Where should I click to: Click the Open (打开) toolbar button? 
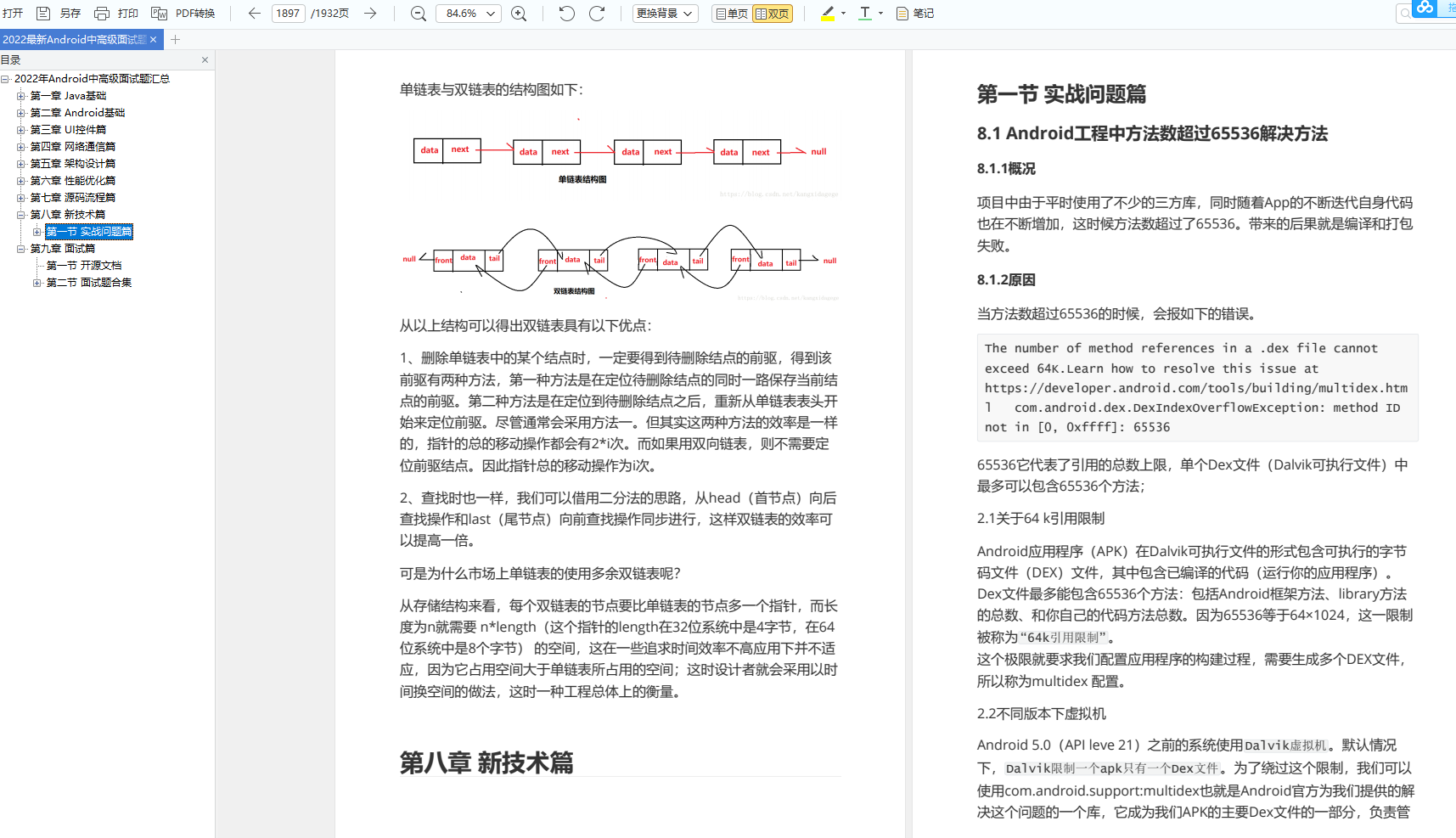tap(13, 14)
